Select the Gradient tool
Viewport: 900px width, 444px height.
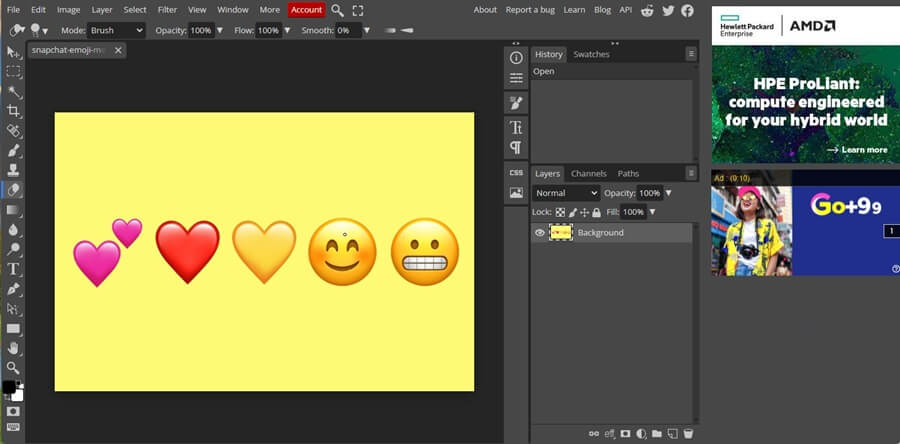click(x=13, y=210)
